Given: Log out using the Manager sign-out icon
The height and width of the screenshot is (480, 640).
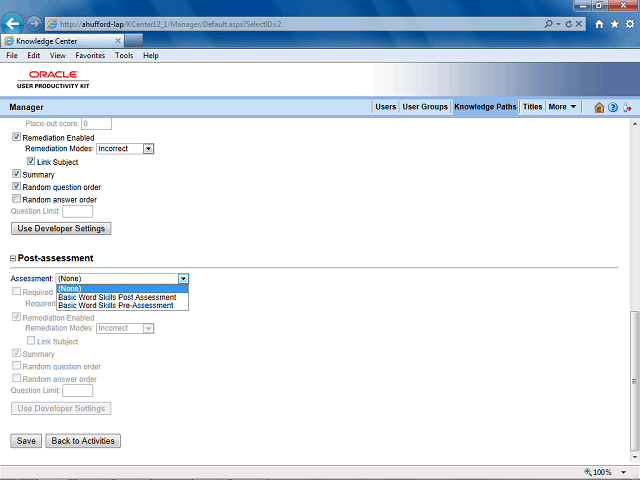Looking at the screenshot, I should pyautogui.click(x=627, y=107).
